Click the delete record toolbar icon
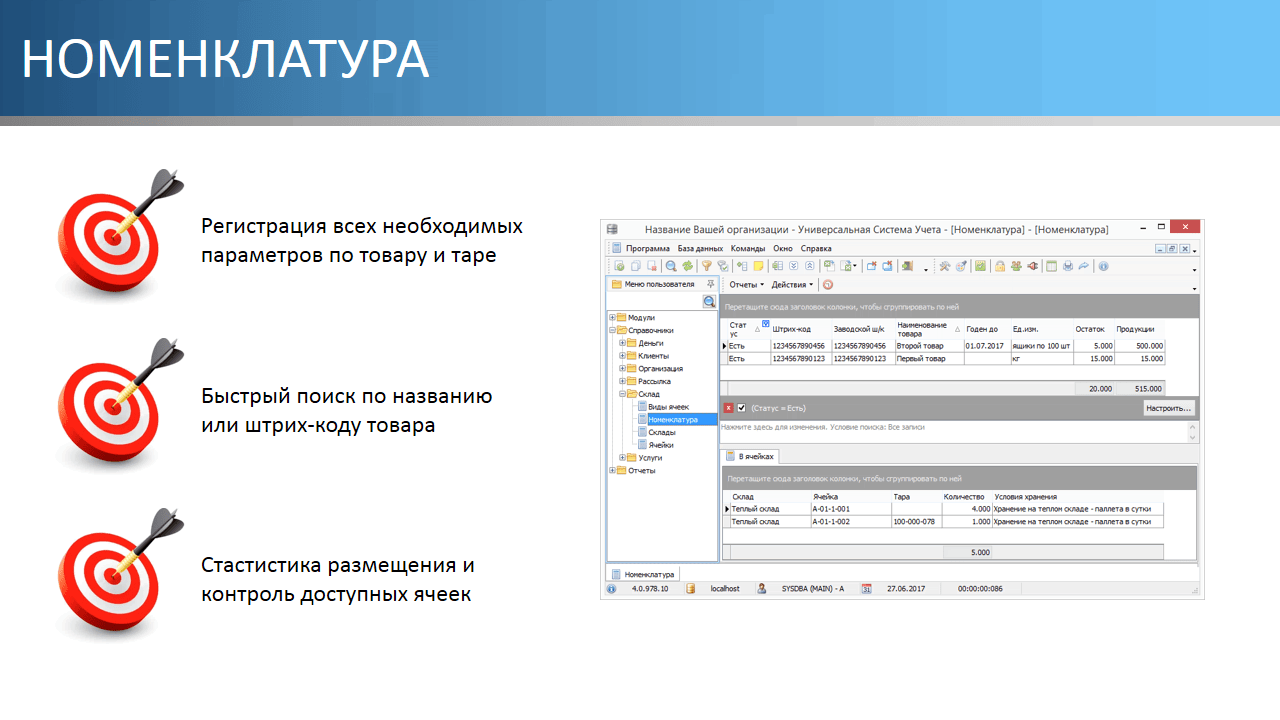This screenshot has height=720, width=1280. coord(651,266)
